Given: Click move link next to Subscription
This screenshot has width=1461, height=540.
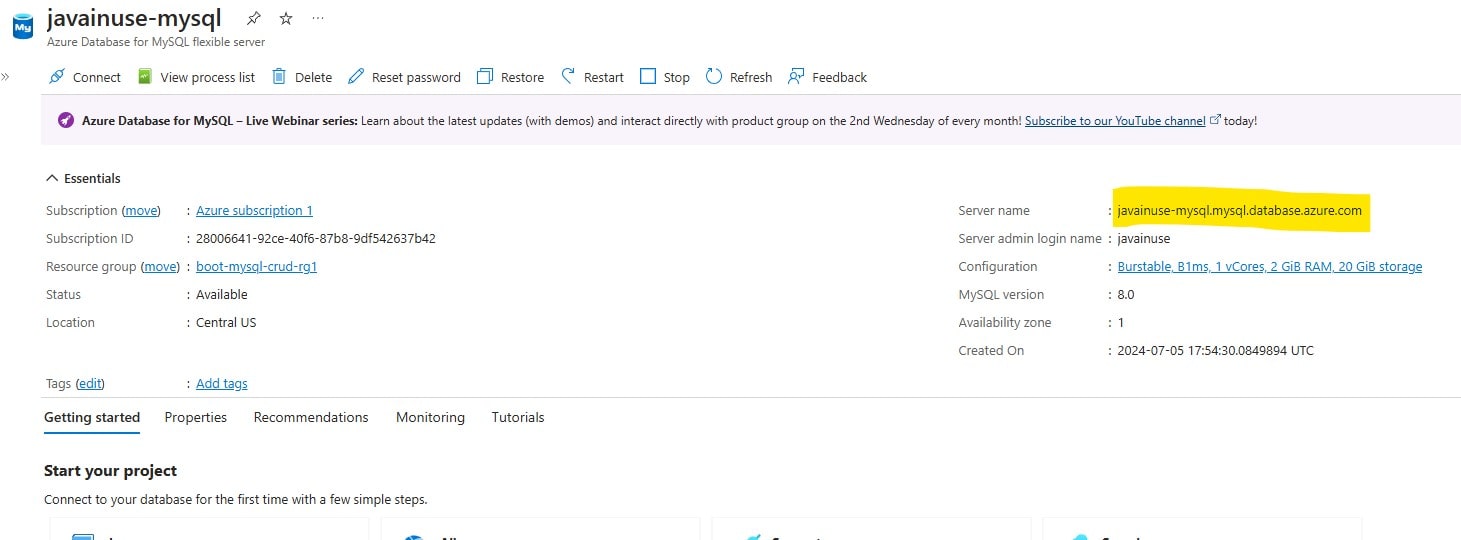Looking at the screenshot, I should [141, 211].
